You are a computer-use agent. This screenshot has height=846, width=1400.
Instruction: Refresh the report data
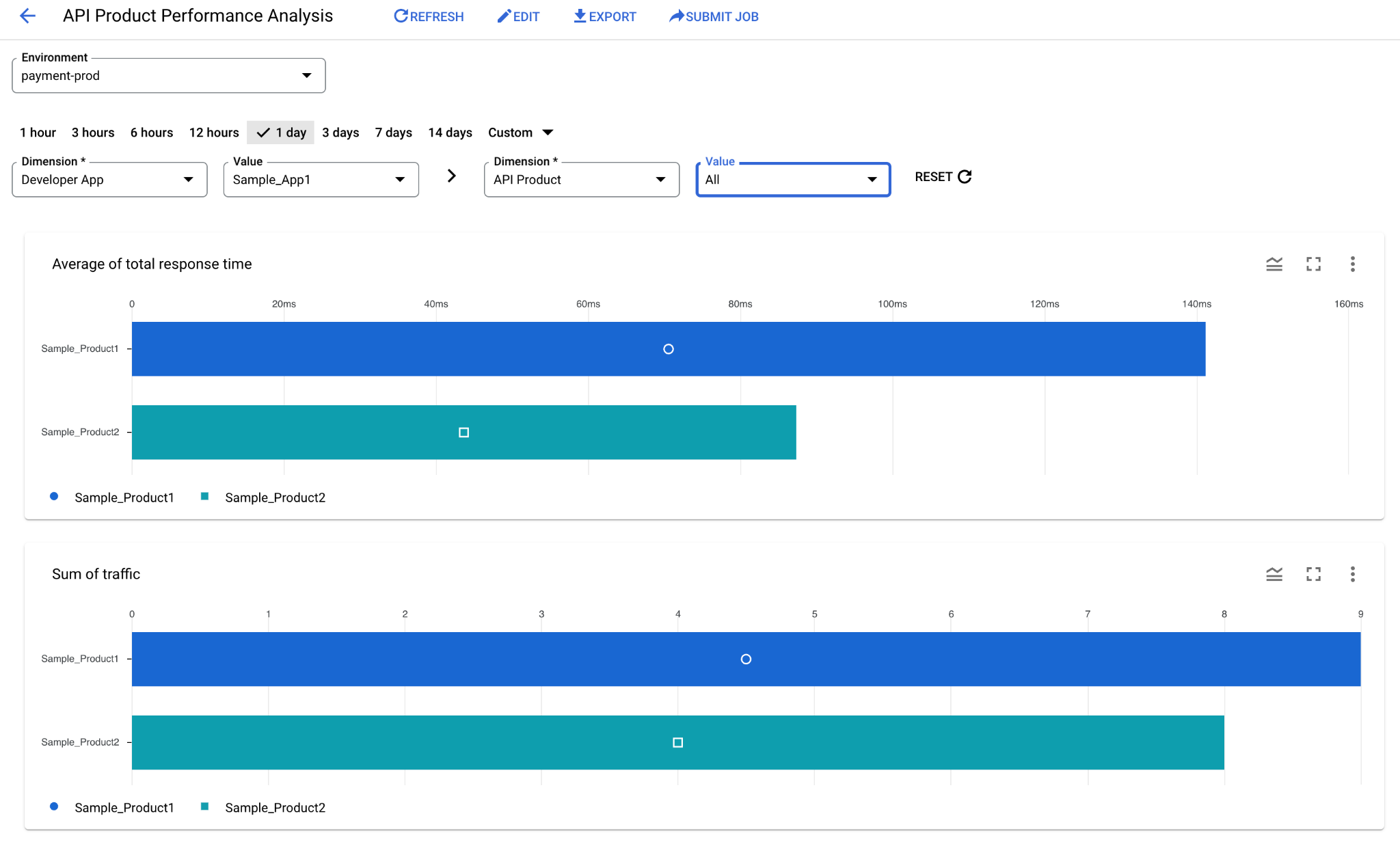[x=429, y=16]
